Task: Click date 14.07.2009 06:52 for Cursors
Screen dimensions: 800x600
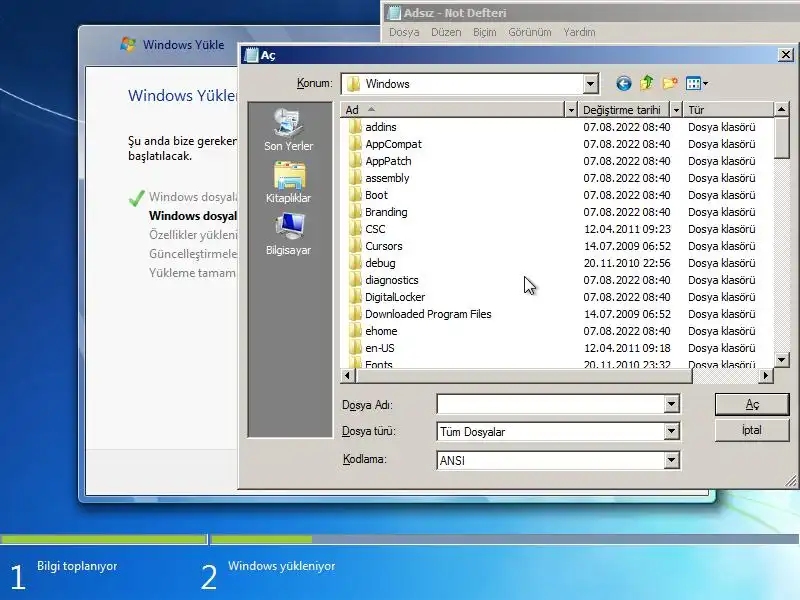Action: point(627,246)
